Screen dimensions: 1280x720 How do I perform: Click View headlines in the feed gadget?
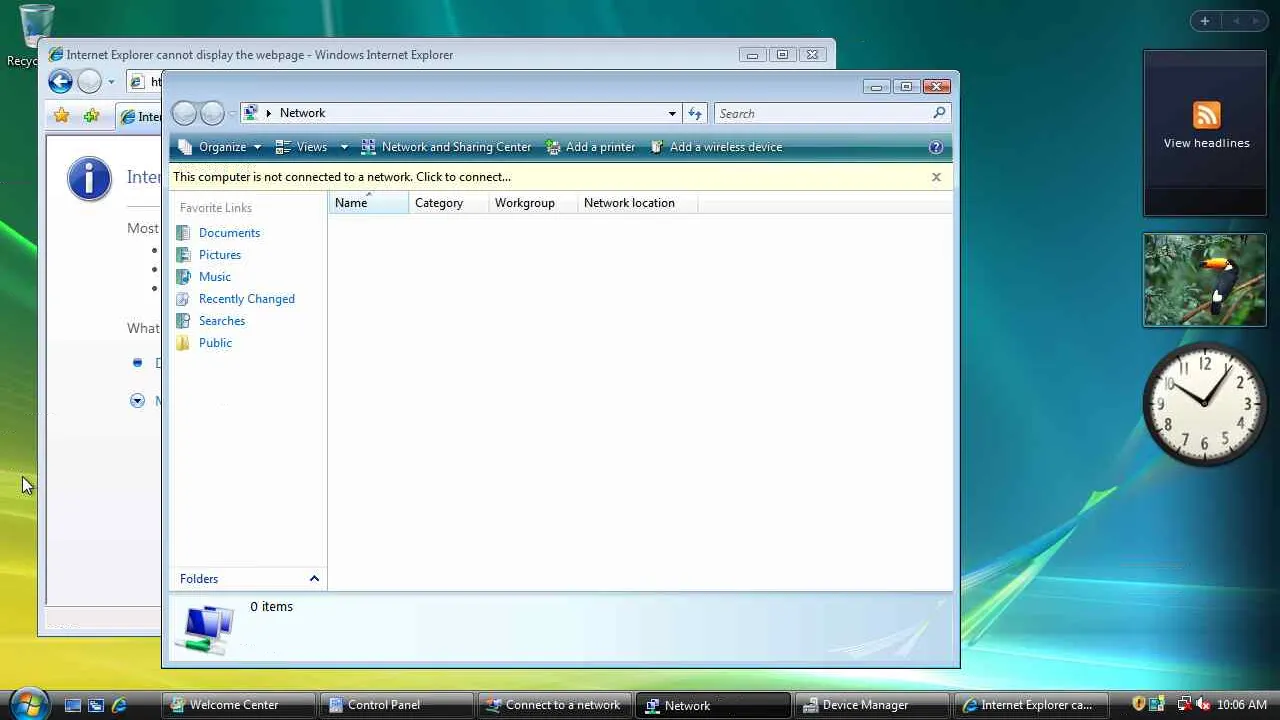[x=1206, y=143]
